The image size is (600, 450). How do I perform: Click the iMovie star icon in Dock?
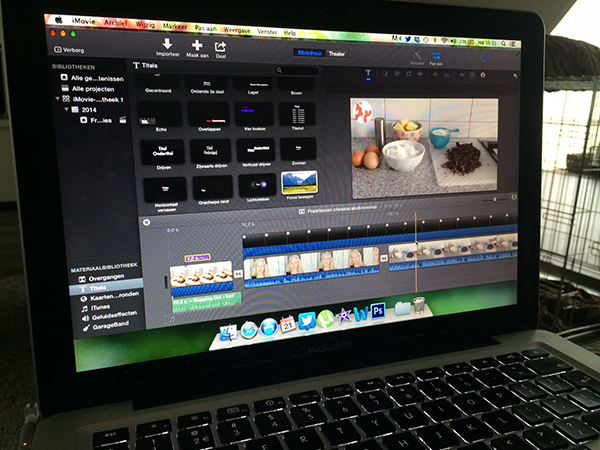click(x=344, y=316)
